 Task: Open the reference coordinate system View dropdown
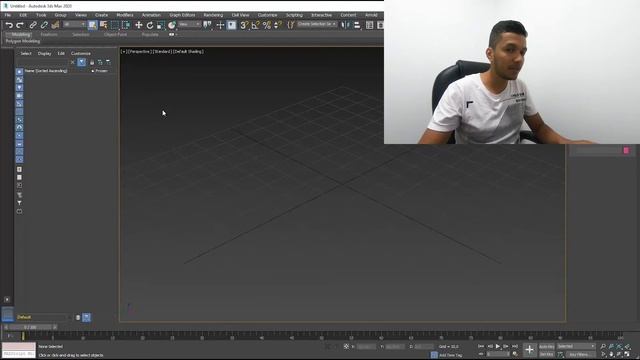point(190,24)
